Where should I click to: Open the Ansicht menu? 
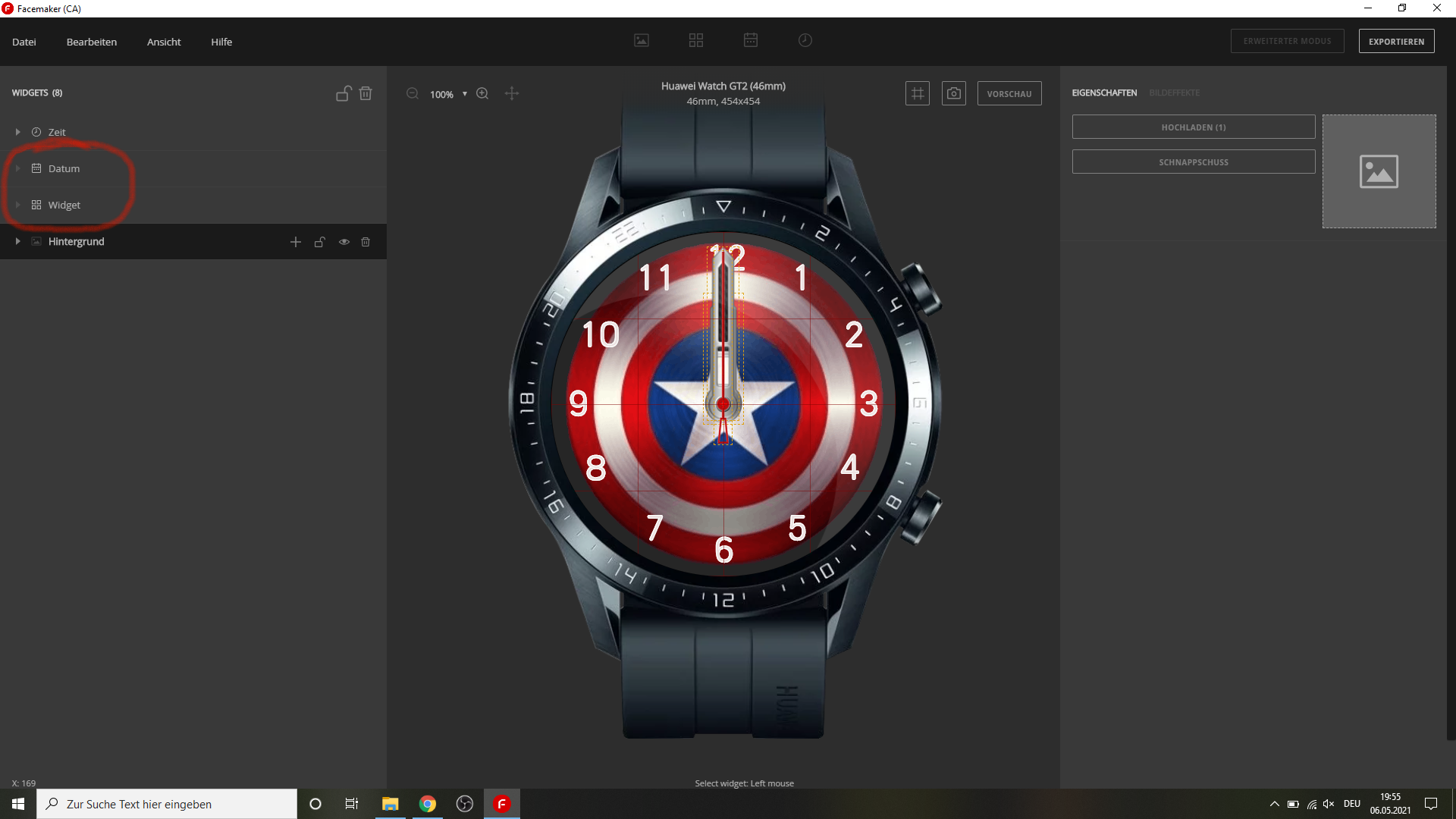point(164,42)
